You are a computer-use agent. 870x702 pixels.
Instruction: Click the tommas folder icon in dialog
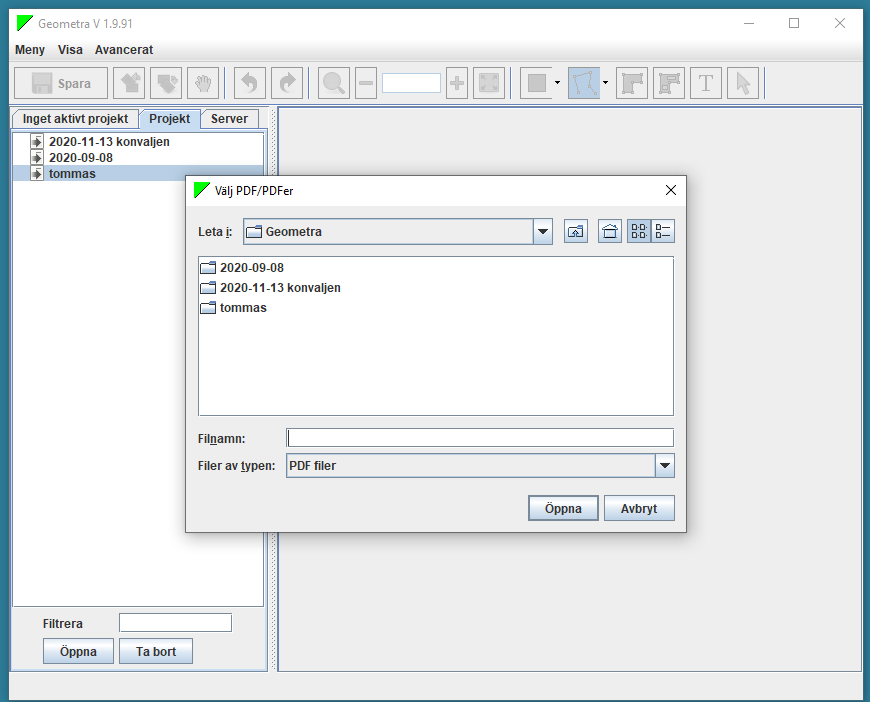click(208, 308)
